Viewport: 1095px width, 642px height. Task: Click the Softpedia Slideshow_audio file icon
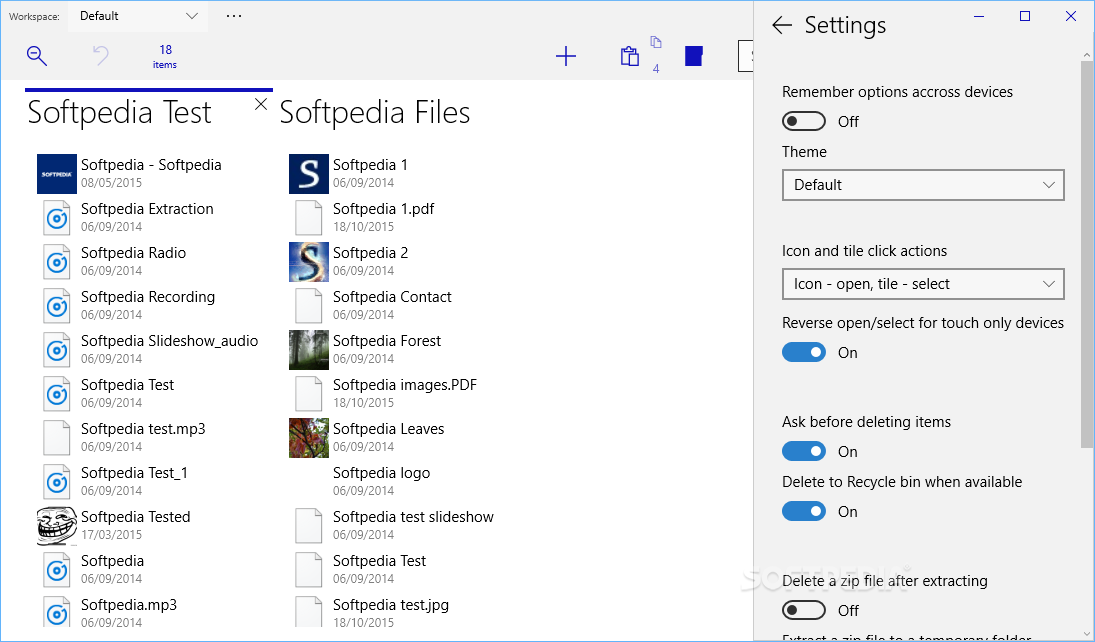pos(57,350)
